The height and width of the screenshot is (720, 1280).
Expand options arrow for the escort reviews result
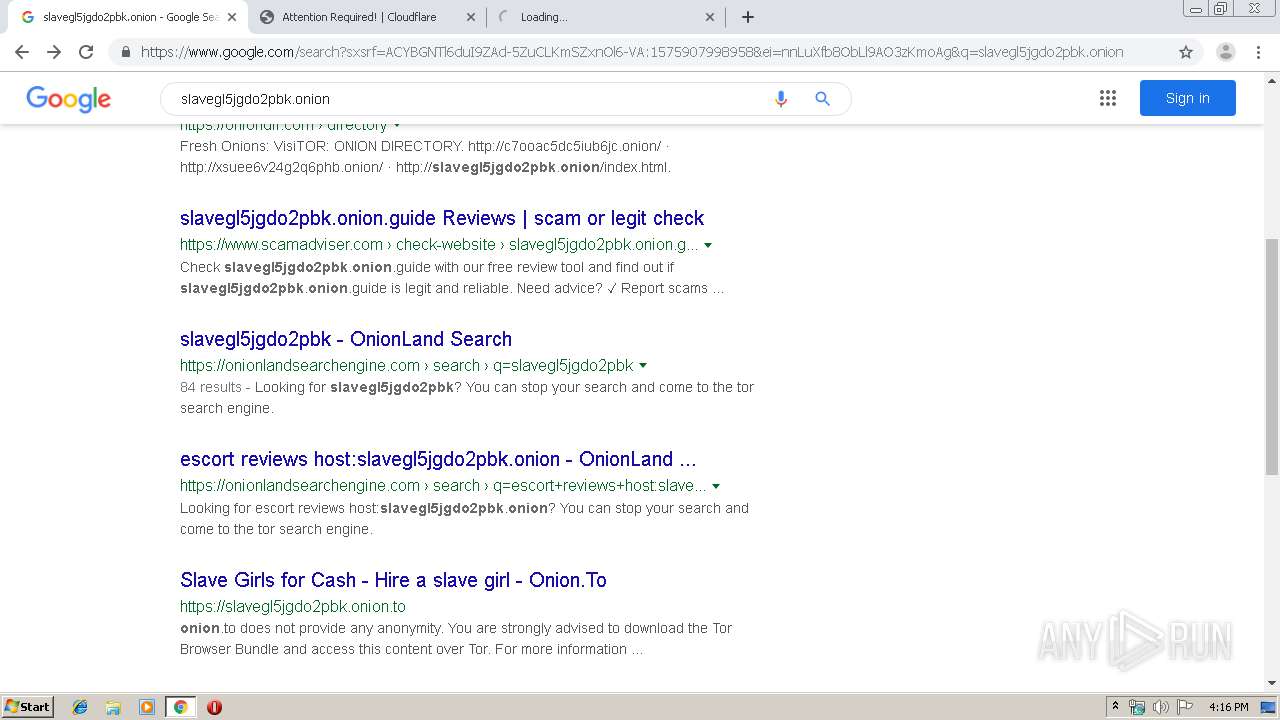(x=716, y=486)
